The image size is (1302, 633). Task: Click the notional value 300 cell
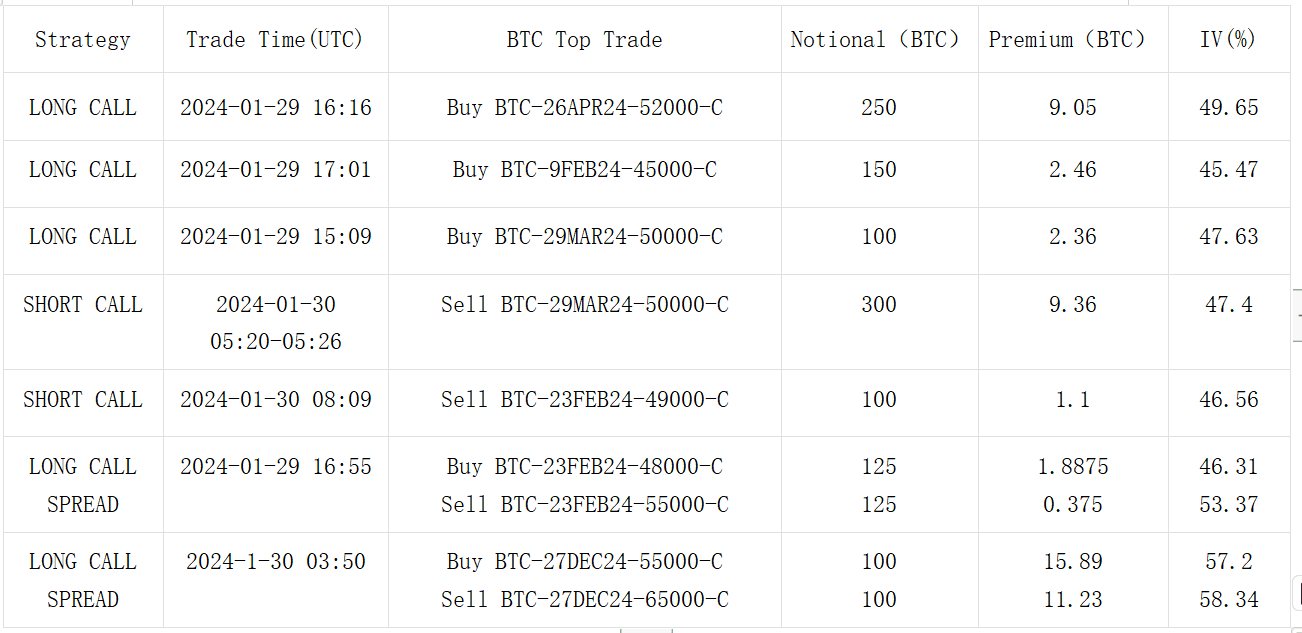click(x=878, y=305)
